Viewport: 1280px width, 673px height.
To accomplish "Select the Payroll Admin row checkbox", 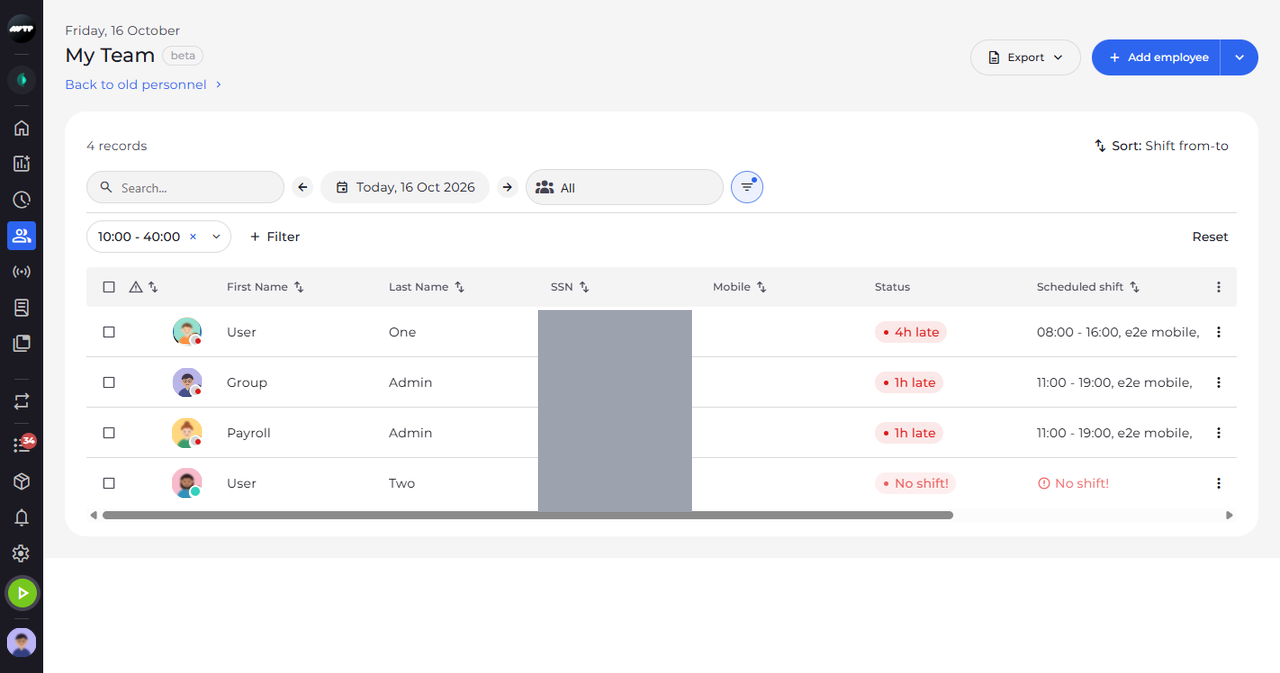I will [109, 433].
